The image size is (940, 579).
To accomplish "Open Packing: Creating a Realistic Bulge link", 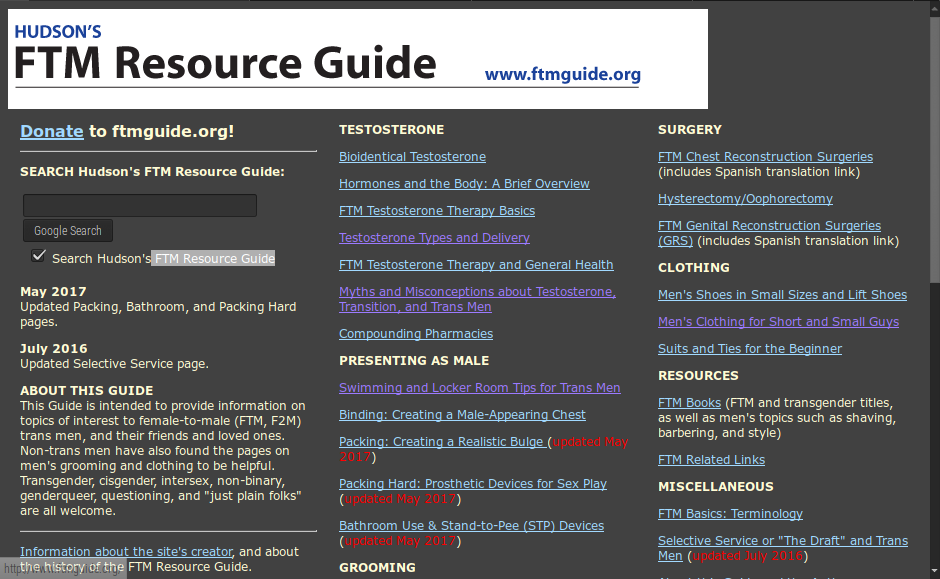I will [x=443, y=441].
